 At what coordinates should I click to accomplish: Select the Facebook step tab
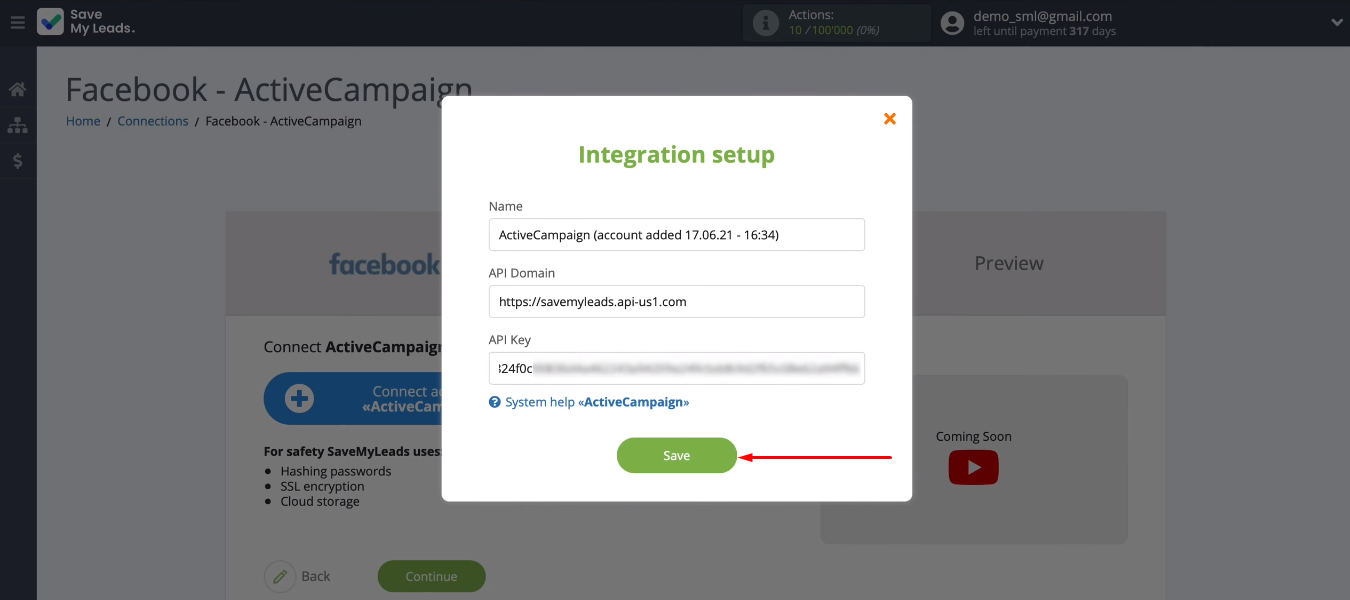(x=384, y=264)
